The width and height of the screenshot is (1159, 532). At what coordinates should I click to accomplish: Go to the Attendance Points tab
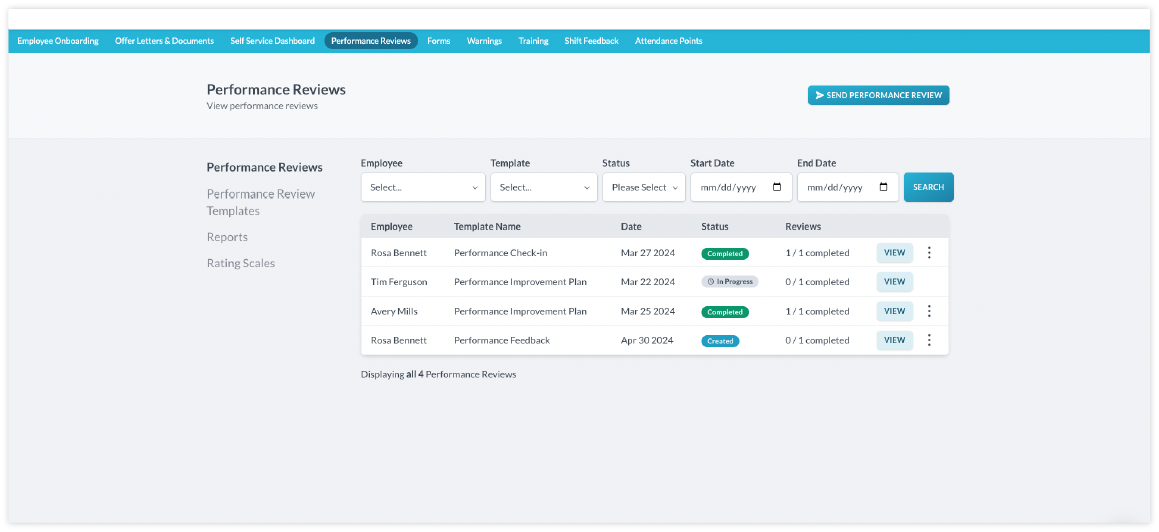(668, 41)
